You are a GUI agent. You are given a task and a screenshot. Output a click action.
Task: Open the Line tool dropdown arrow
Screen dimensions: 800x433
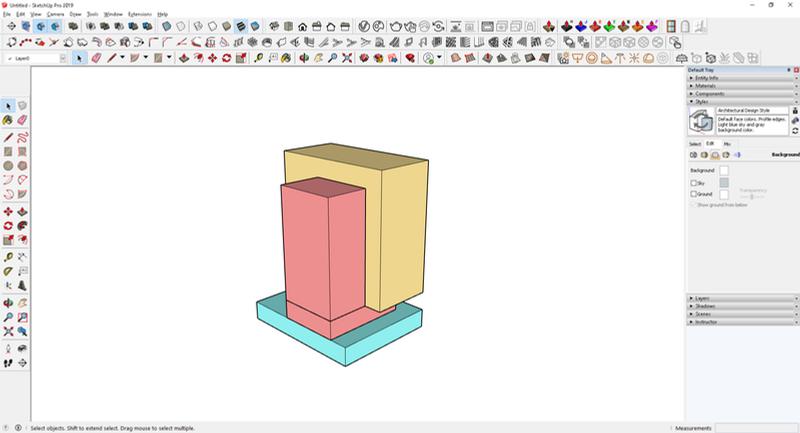click(122, 58)
